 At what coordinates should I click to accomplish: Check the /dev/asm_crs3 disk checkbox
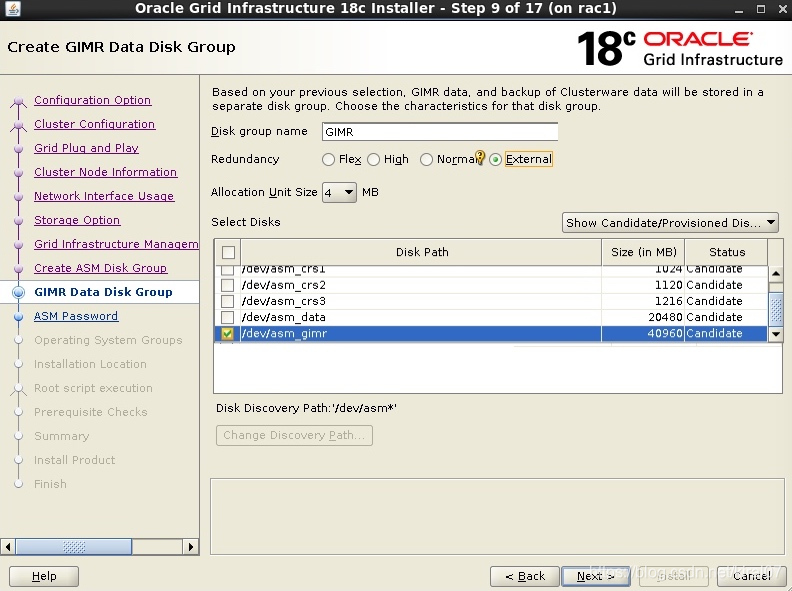(227, 301)
